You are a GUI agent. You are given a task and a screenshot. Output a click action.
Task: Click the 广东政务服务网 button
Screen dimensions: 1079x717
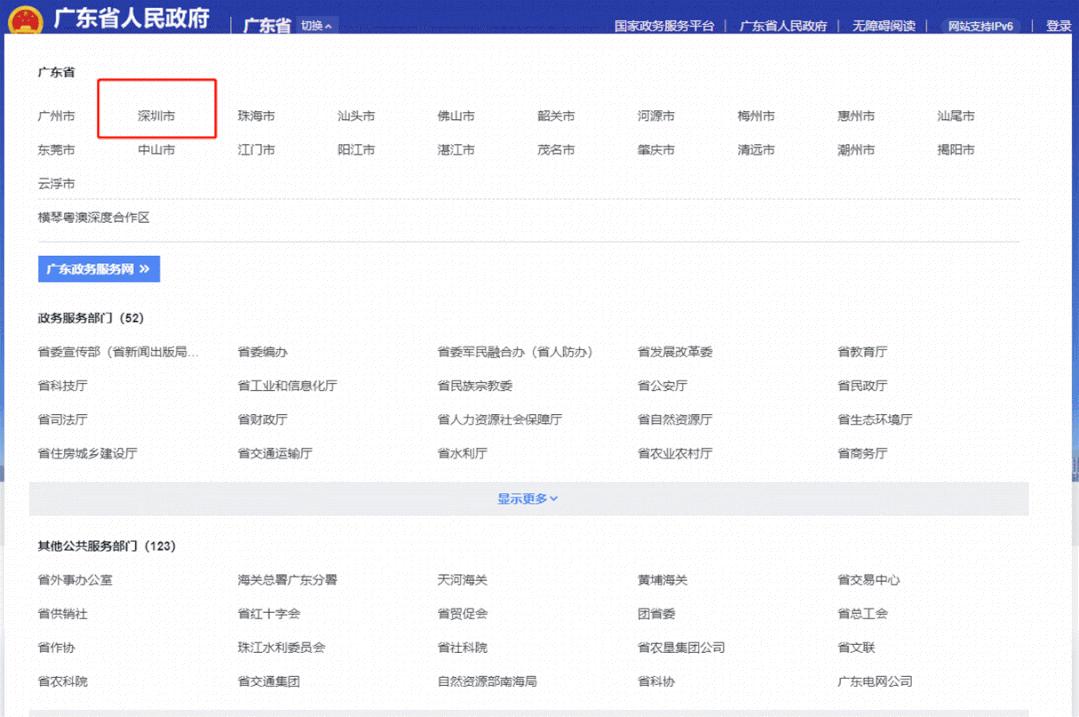point(98,269)
